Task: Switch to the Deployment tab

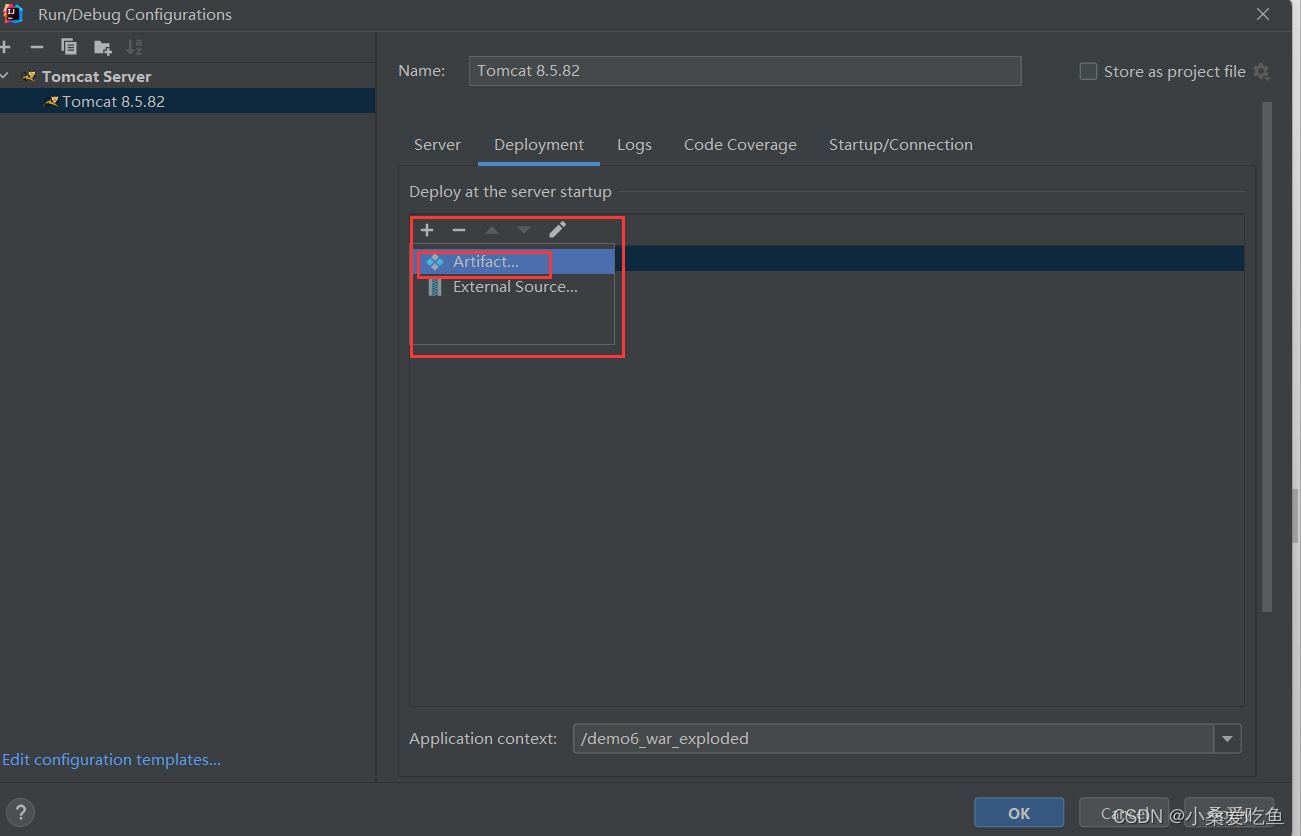Action: (539, 145)
